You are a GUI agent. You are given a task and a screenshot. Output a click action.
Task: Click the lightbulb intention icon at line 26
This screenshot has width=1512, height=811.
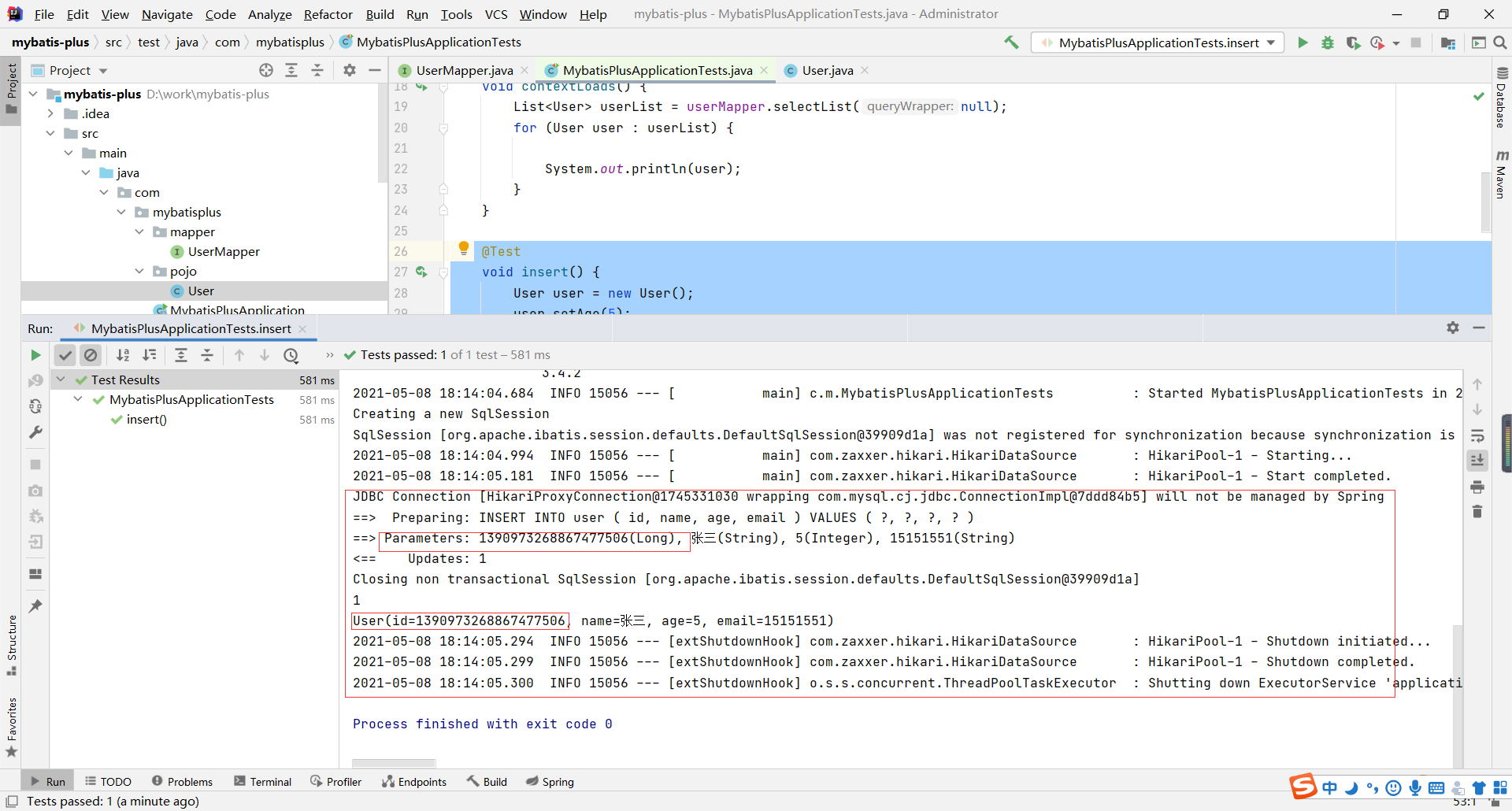464,249
